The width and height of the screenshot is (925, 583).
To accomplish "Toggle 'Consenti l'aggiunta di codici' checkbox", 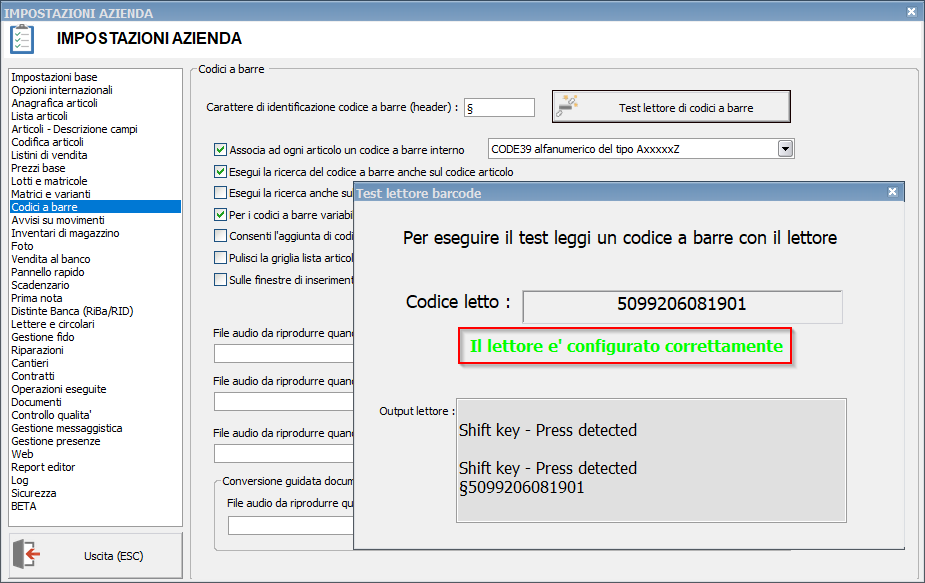I will point(221,236).
